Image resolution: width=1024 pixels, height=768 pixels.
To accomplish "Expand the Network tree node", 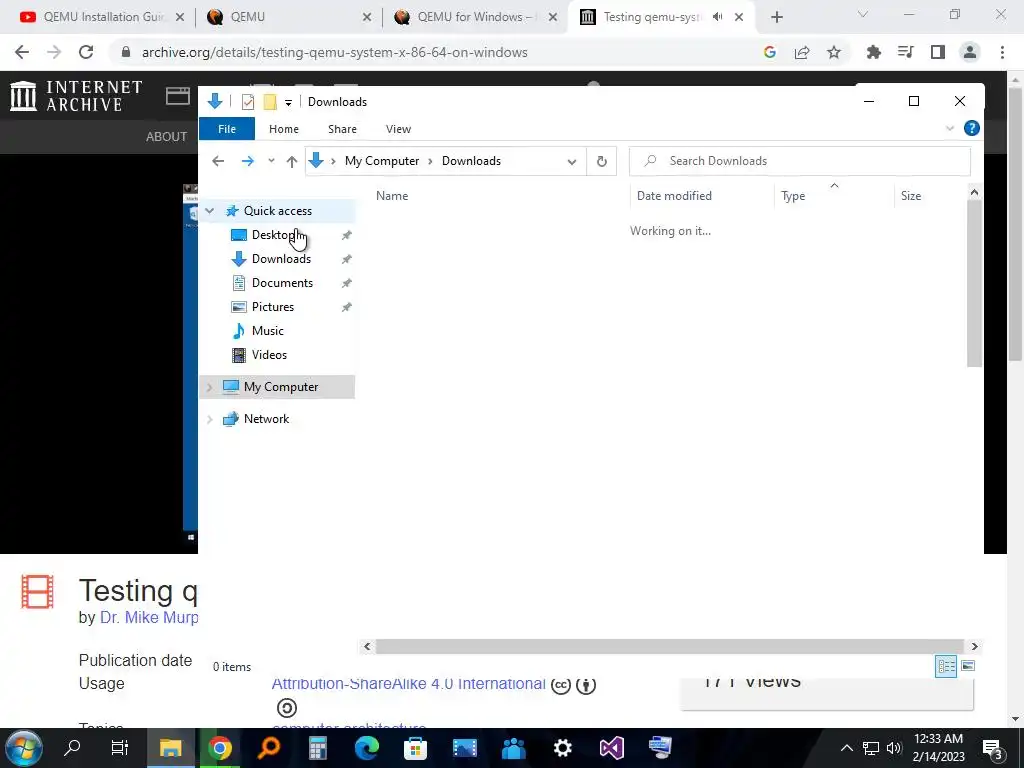I will [210, 419].
